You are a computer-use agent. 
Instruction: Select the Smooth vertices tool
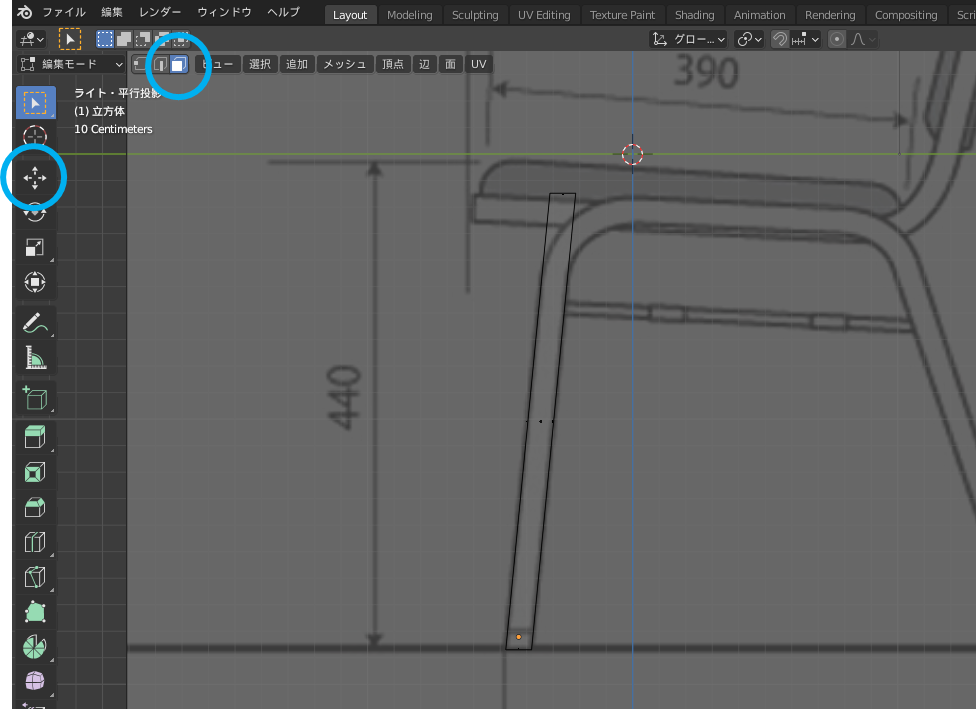pos(35,682)
